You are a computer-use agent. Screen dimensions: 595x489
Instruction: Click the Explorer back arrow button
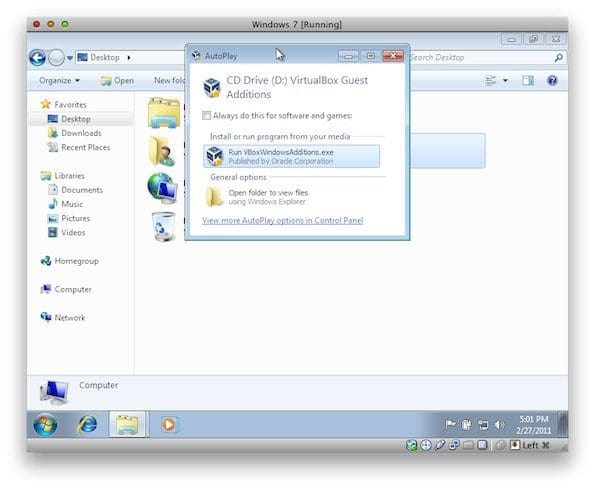pos(37,58)
